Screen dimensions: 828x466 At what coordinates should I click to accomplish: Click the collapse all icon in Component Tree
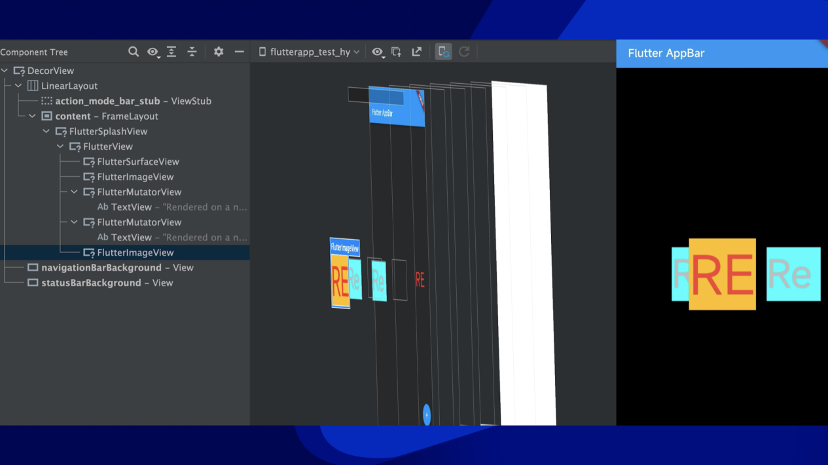(192, 52)
